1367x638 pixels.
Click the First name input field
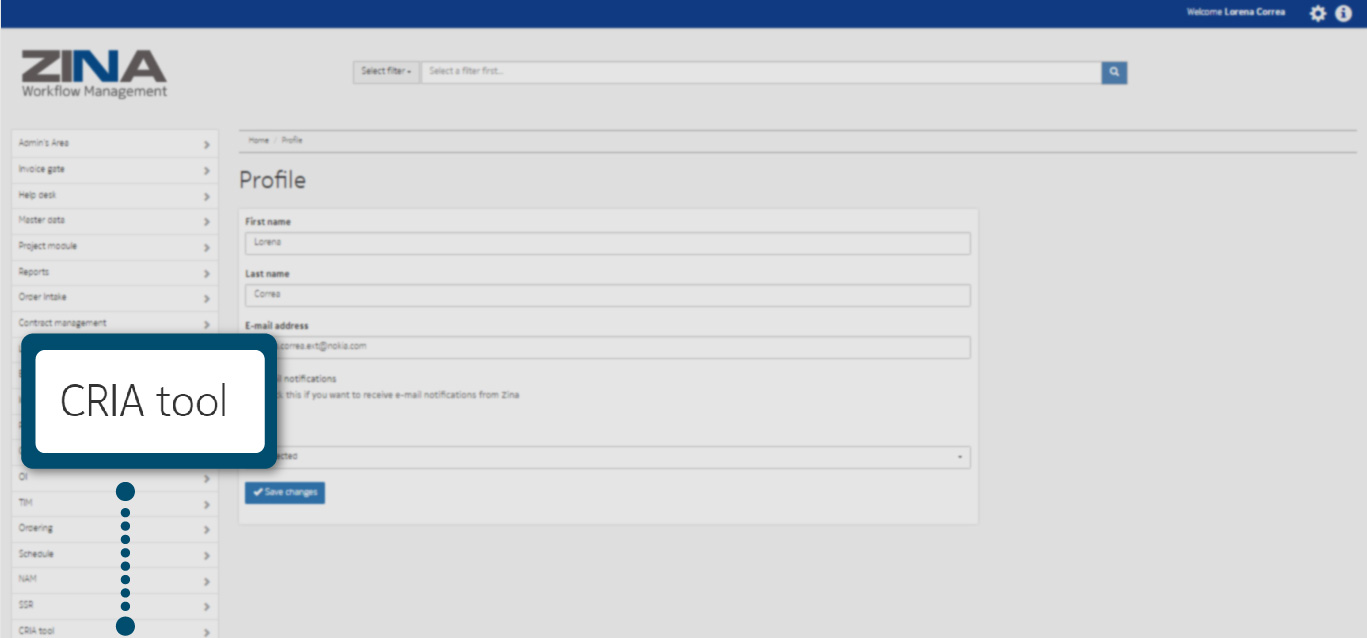(607, 243)
